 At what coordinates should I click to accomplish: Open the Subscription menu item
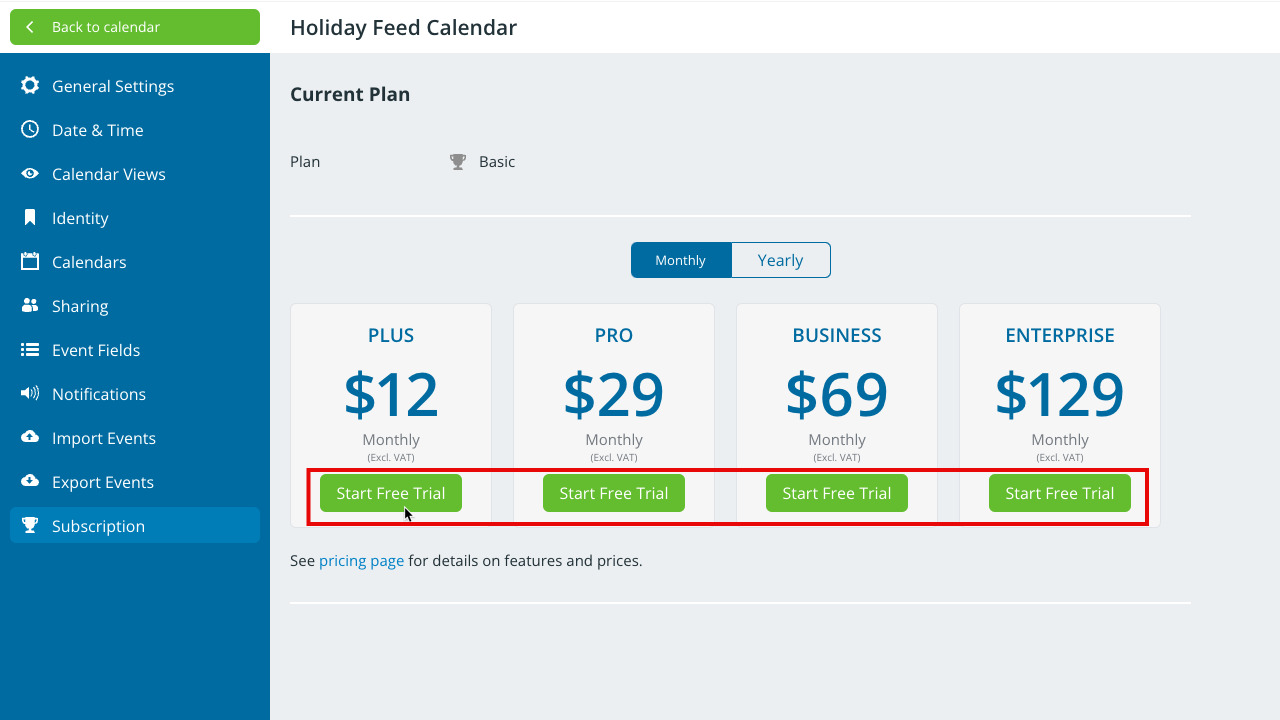click(x=135, y=526)
